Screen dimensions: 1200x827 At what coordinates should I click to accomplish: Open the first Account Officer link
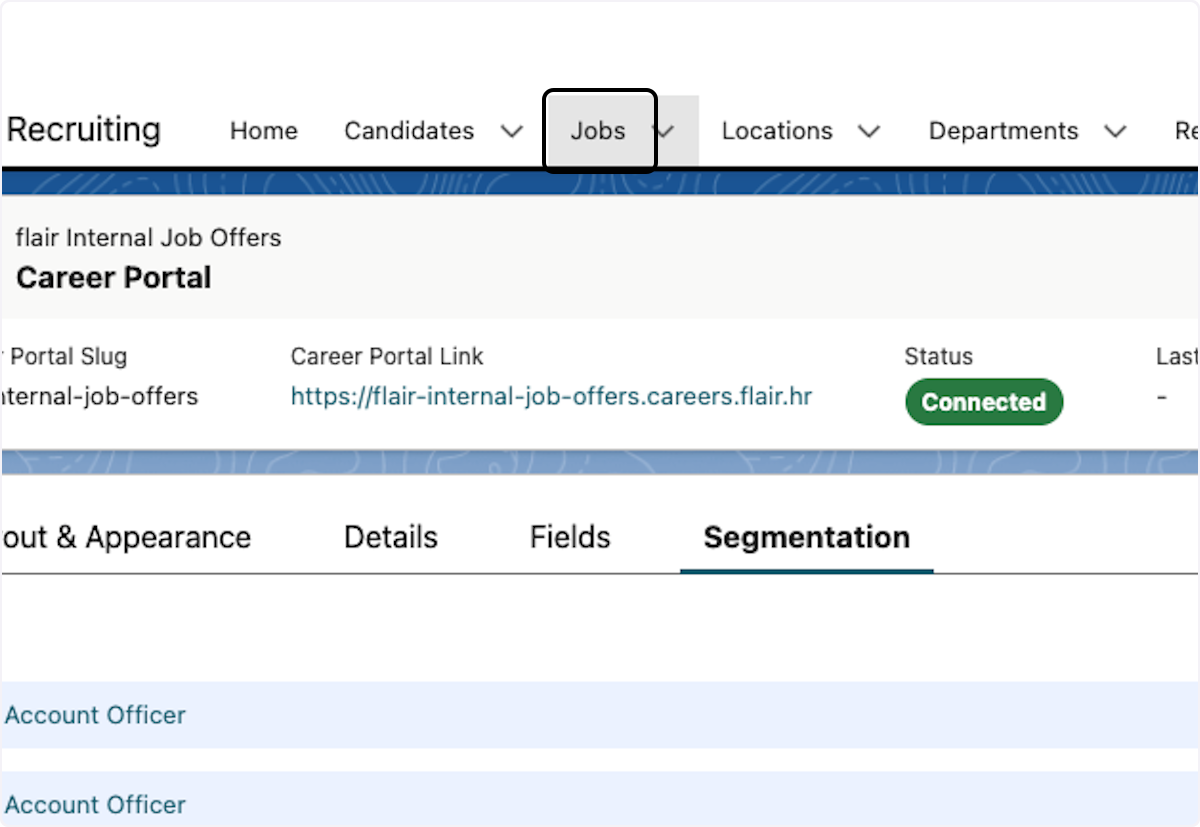tap(96, 715)
